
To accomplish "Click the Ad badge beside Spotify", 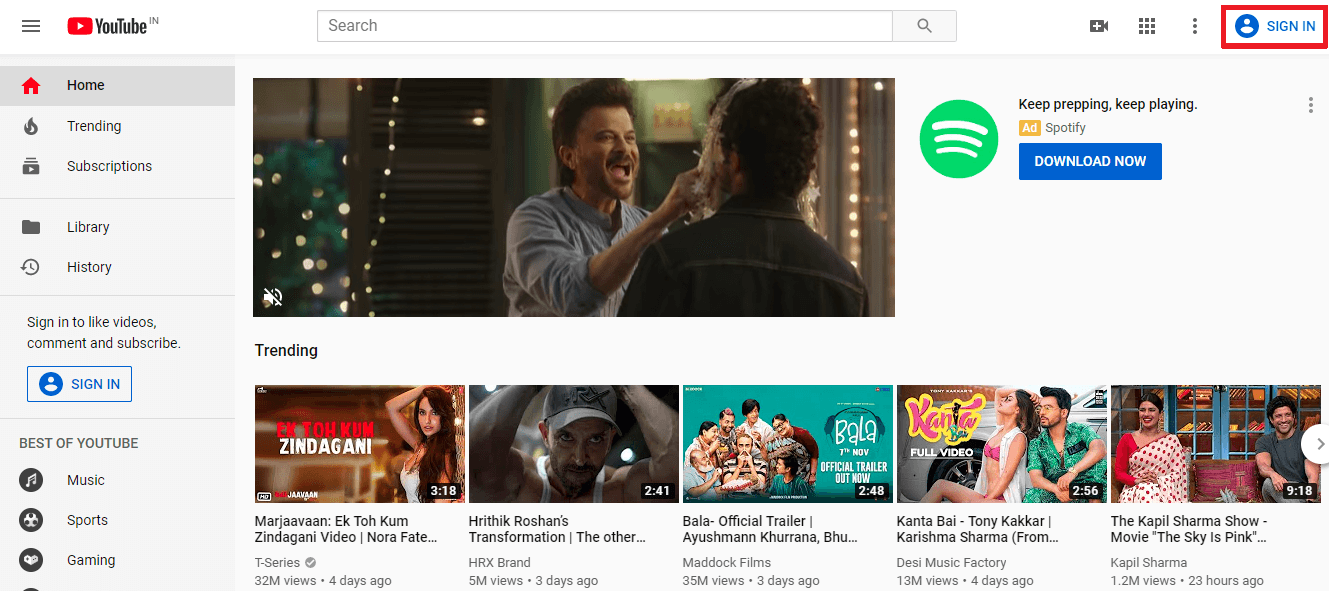I will tap(1029, 128).
